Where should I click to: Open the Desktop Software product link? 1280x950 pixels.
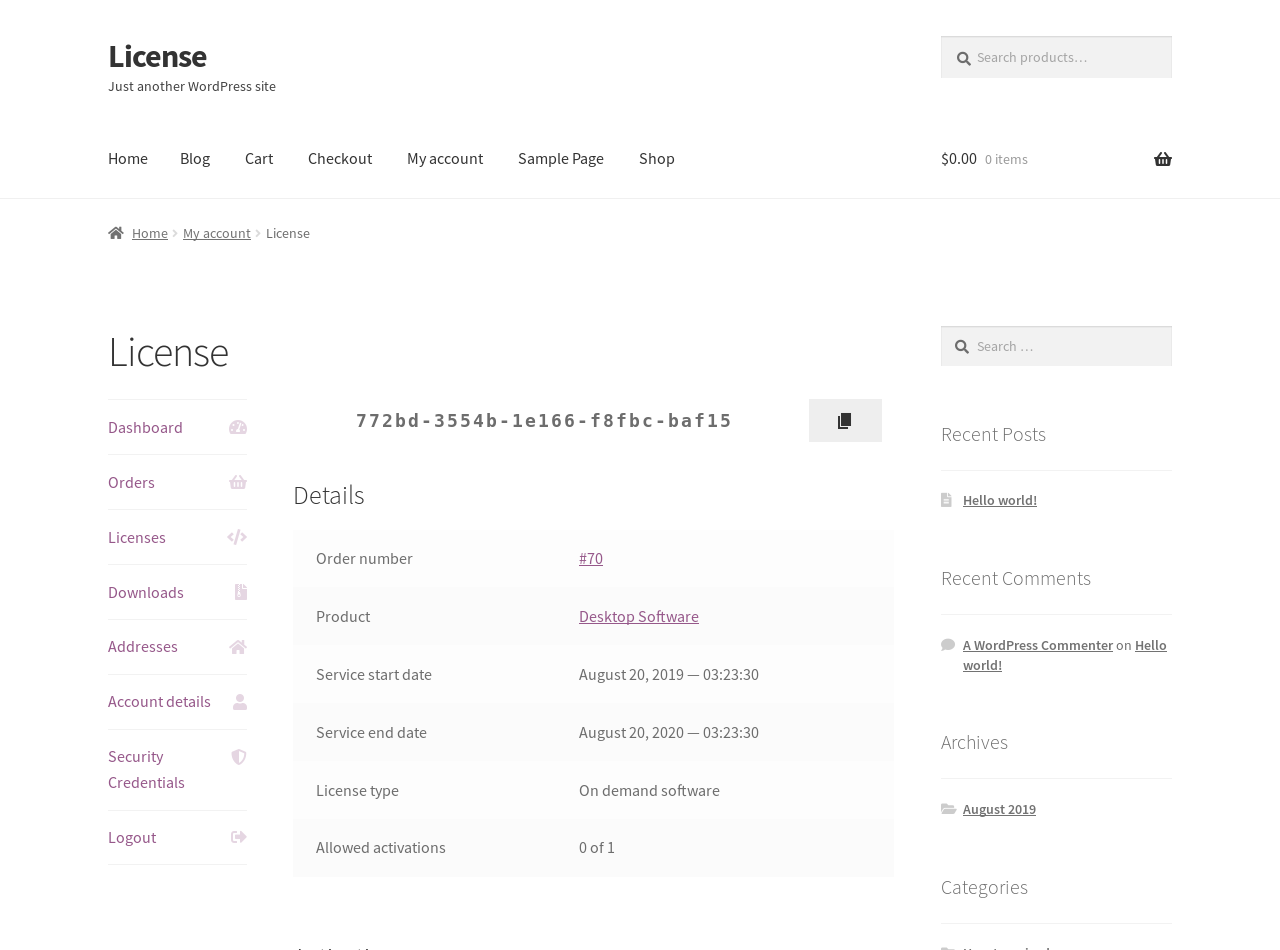coord(638,616)
